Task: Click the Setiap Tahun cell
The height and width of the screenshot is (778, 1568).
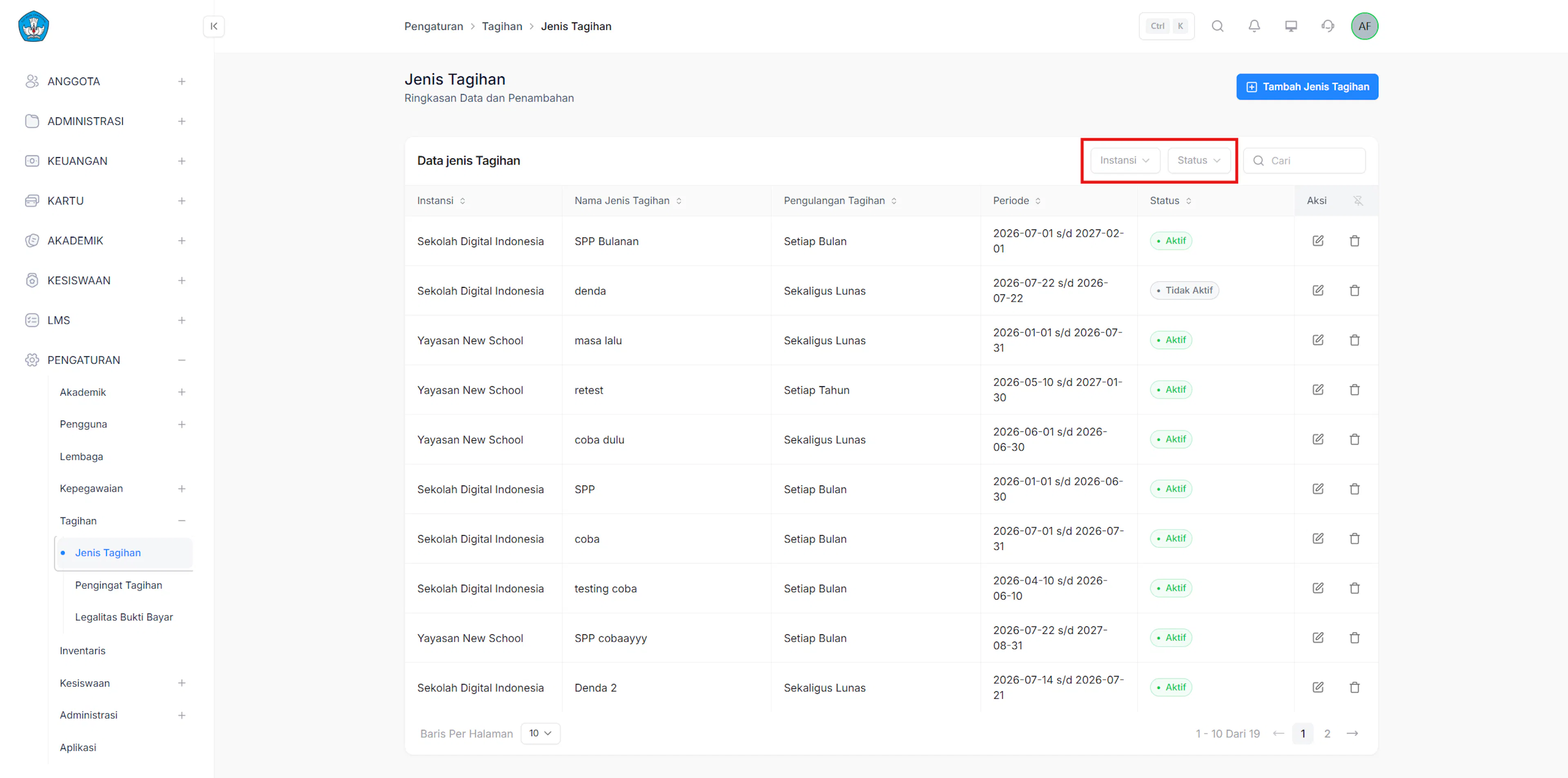Action: (x=816, y=390)
